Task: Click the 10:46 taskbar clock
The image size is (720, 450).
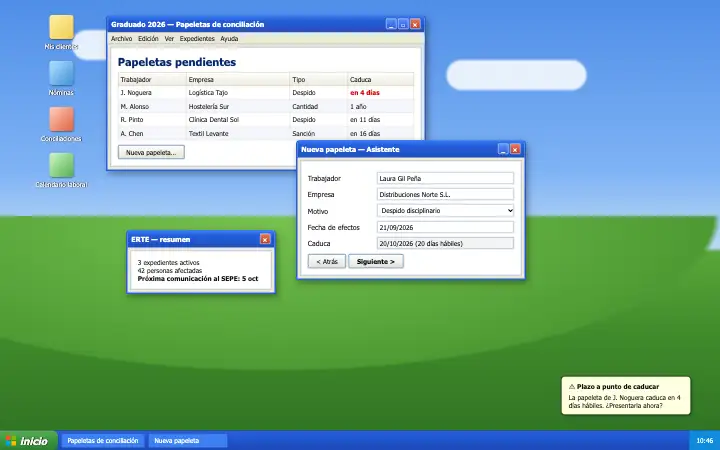Action: (705, 441)
